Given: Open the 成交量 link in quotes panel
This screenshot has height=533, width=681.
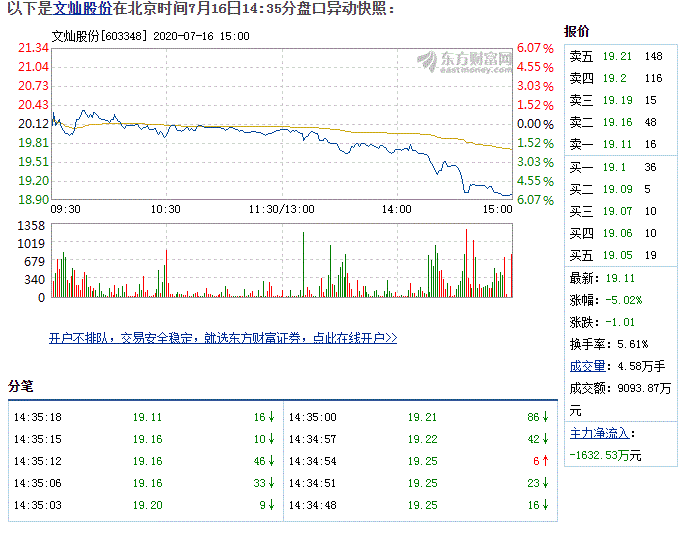Looking at the screenshot, I should point(587,366).
